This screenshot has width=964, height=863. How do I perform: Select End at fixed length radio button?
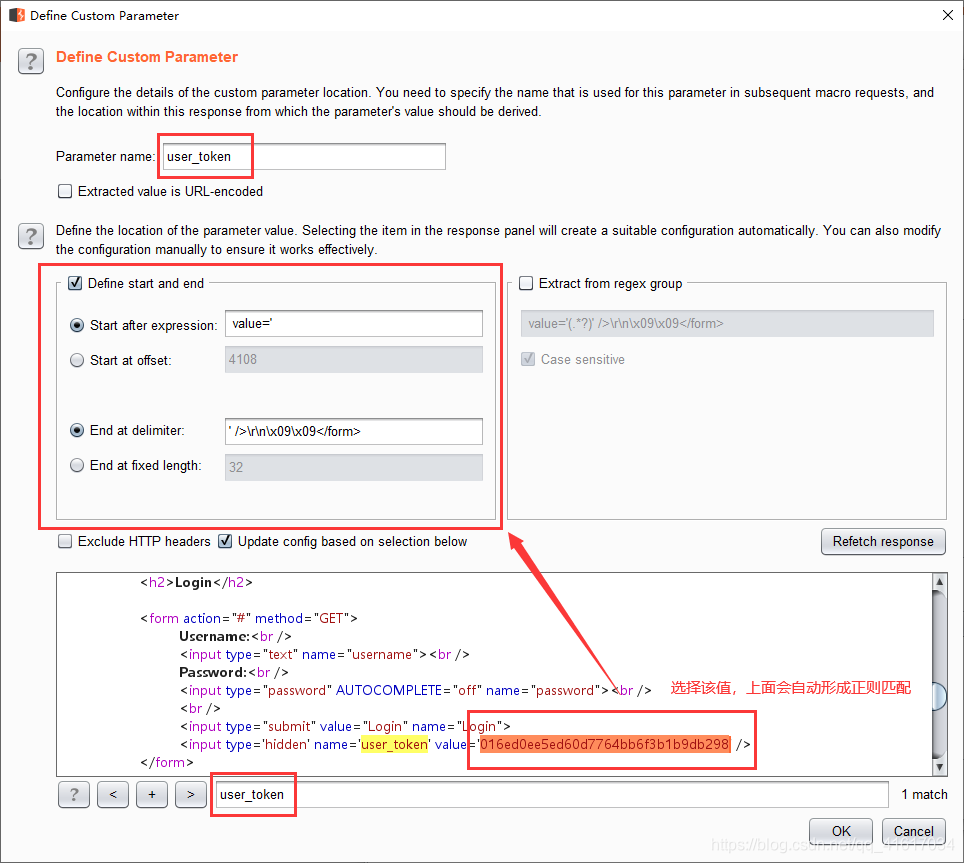click(77, 465)
